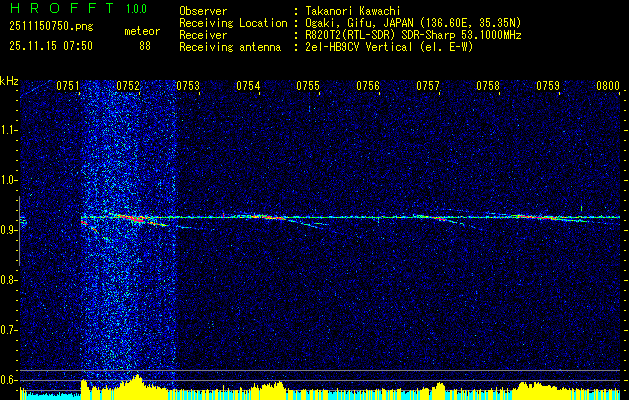
Task: Click frequency axis label 0.8
Action: pos(9,280)
